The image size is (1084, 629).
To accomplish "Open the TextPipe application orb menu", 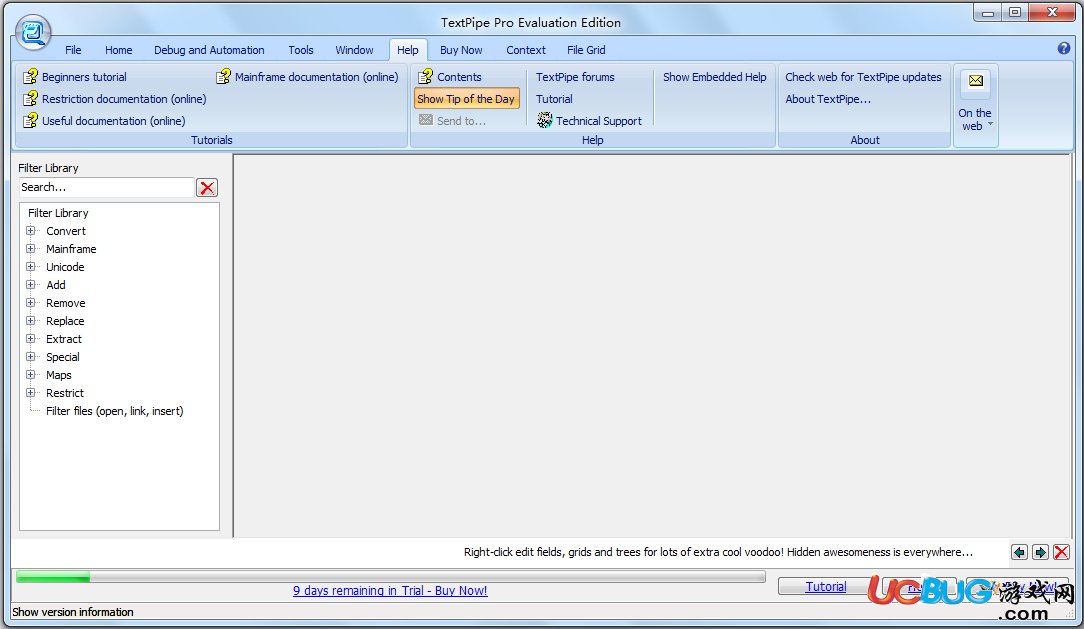I will [32, 31].
